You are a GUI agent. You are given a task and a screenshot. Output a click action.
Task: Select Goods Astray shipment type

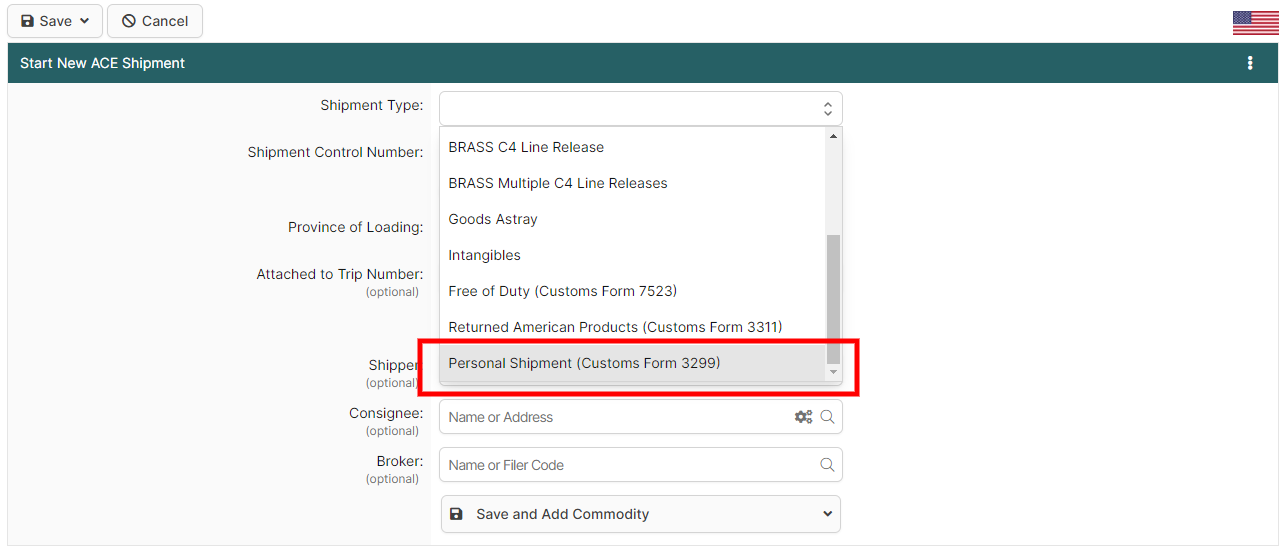click(x=493, y=219)
